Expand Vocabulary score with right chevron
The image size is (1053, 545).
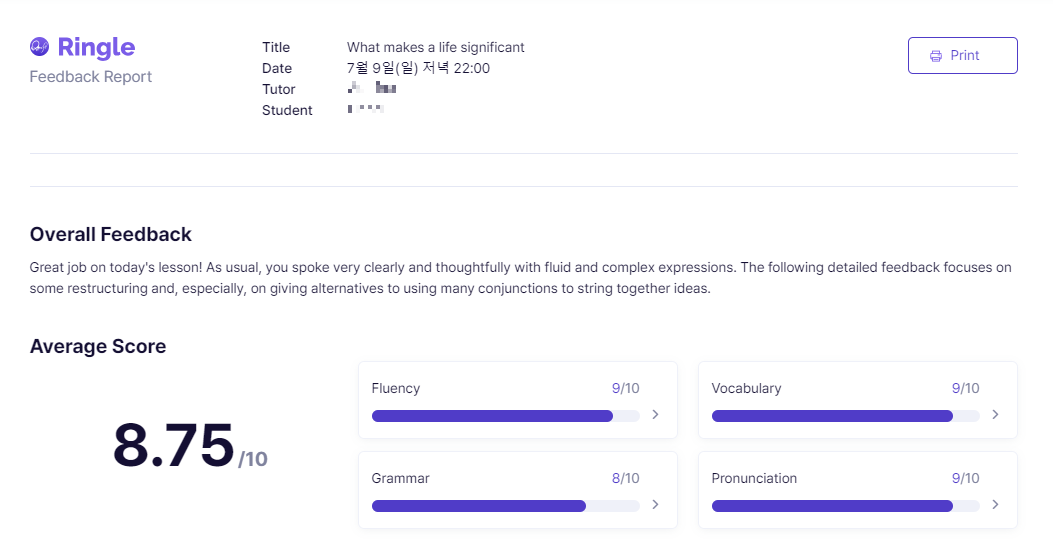tap(995, 415)
